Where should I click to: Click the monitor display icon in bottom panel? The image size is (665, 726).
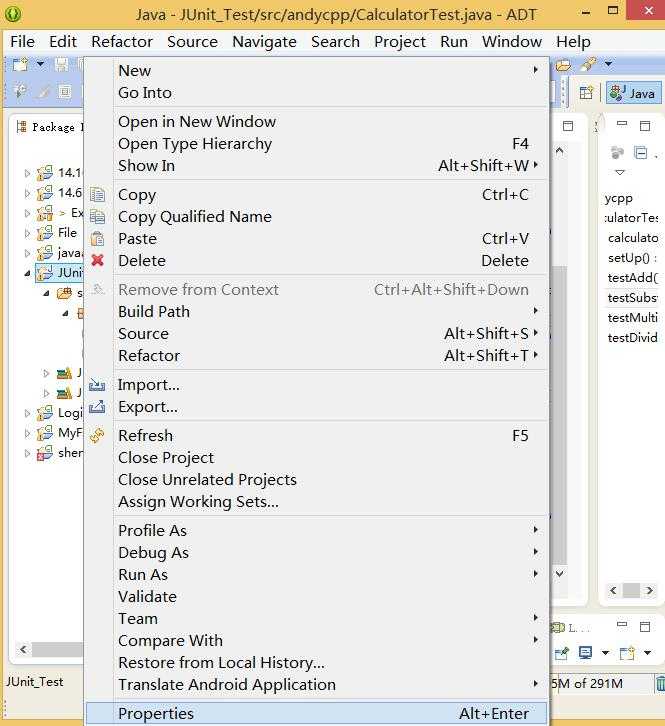(x=585, y=653)
